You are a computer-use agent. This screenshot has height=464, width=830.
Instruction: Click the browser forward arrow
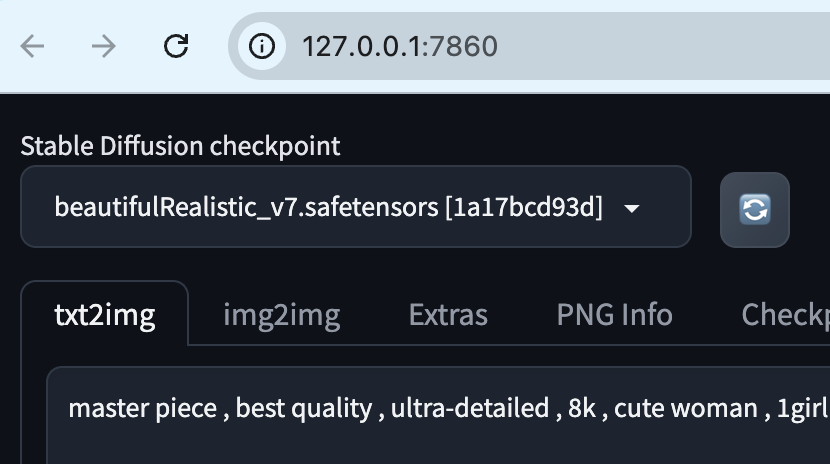(x=104, y=46)
